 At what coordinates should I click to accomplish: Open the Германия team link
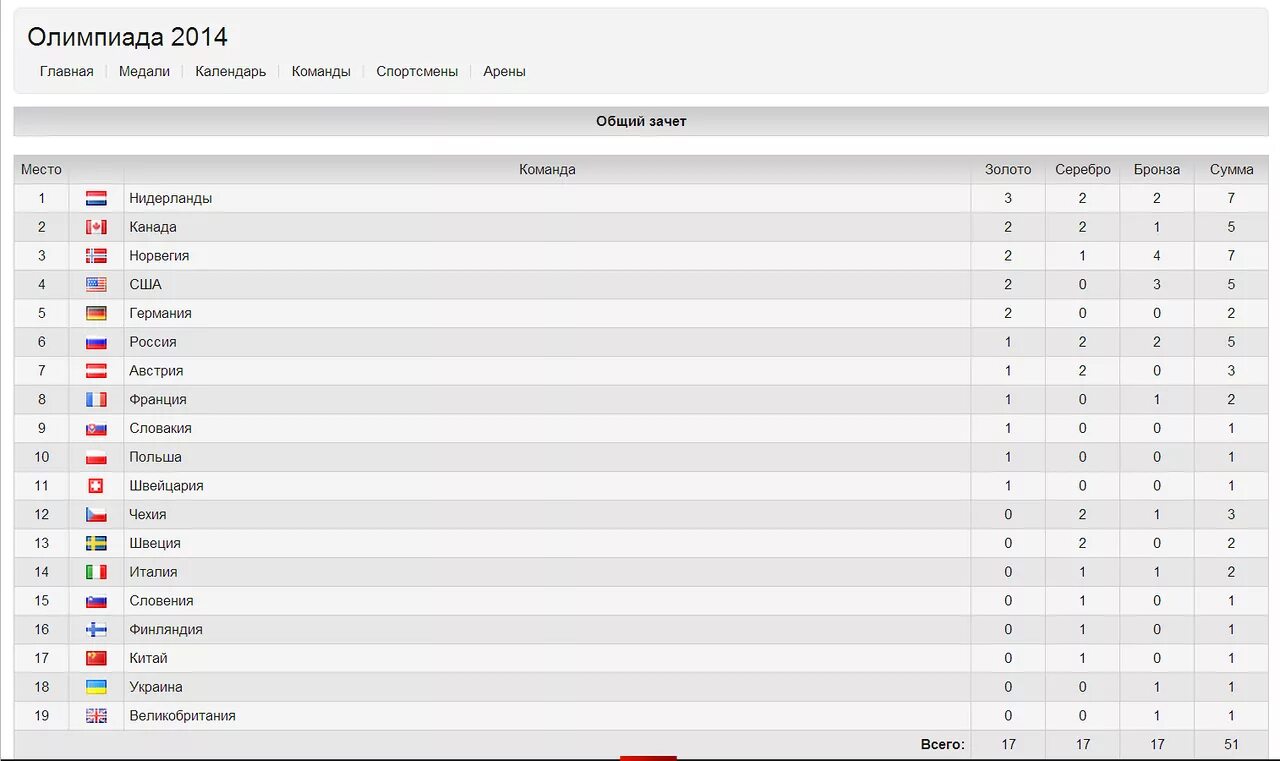160,313
